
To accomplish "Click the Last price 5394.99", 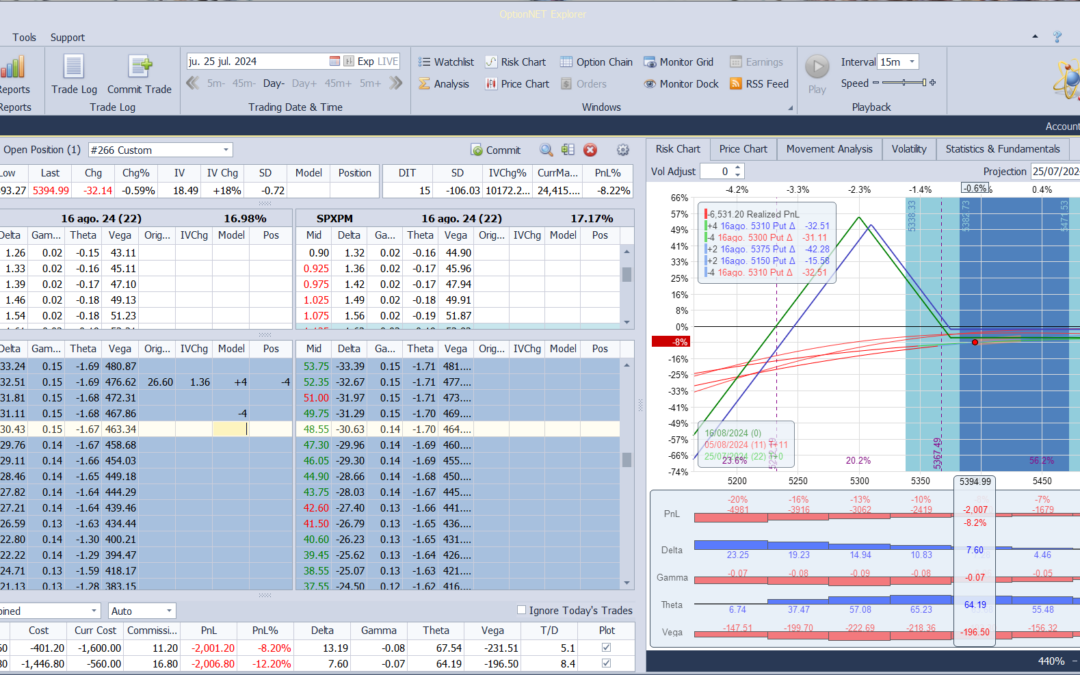I will [51, 190].
